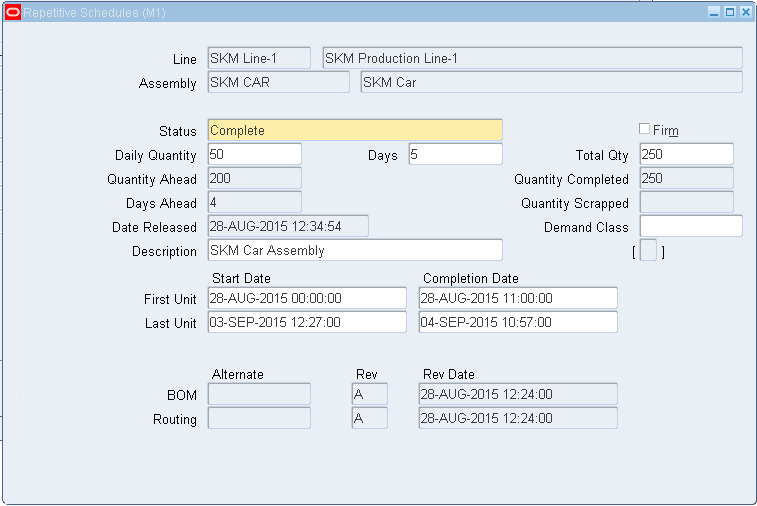Click the Total Qty field
Image resolution: width=757 pixels, height=506 pixels.
click(x=687, y=155)
